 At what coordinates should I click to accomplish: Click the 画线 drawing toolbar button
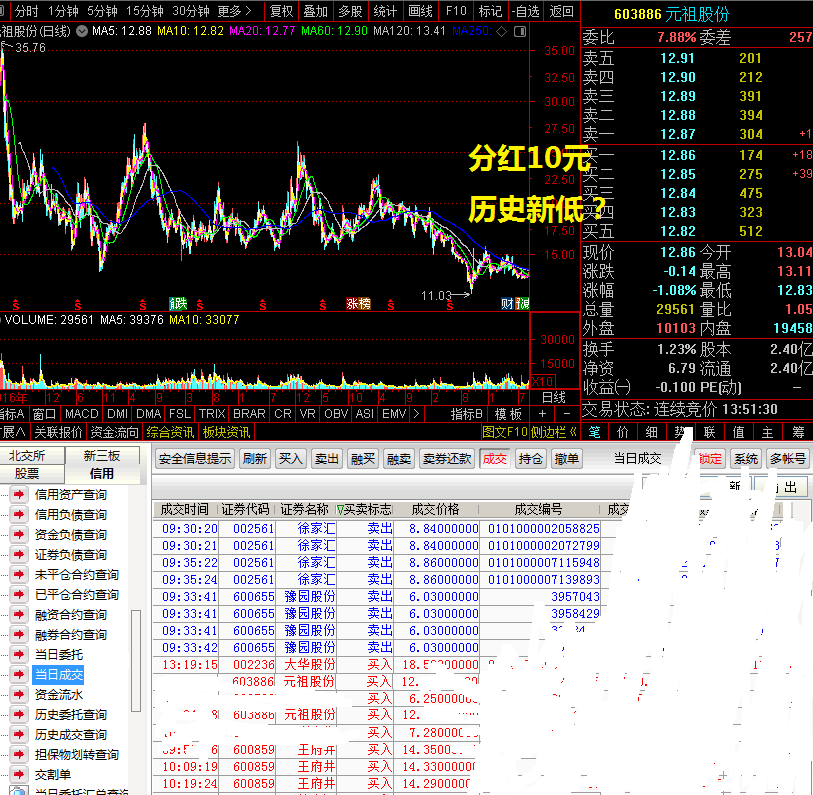(x=420, y=11)
